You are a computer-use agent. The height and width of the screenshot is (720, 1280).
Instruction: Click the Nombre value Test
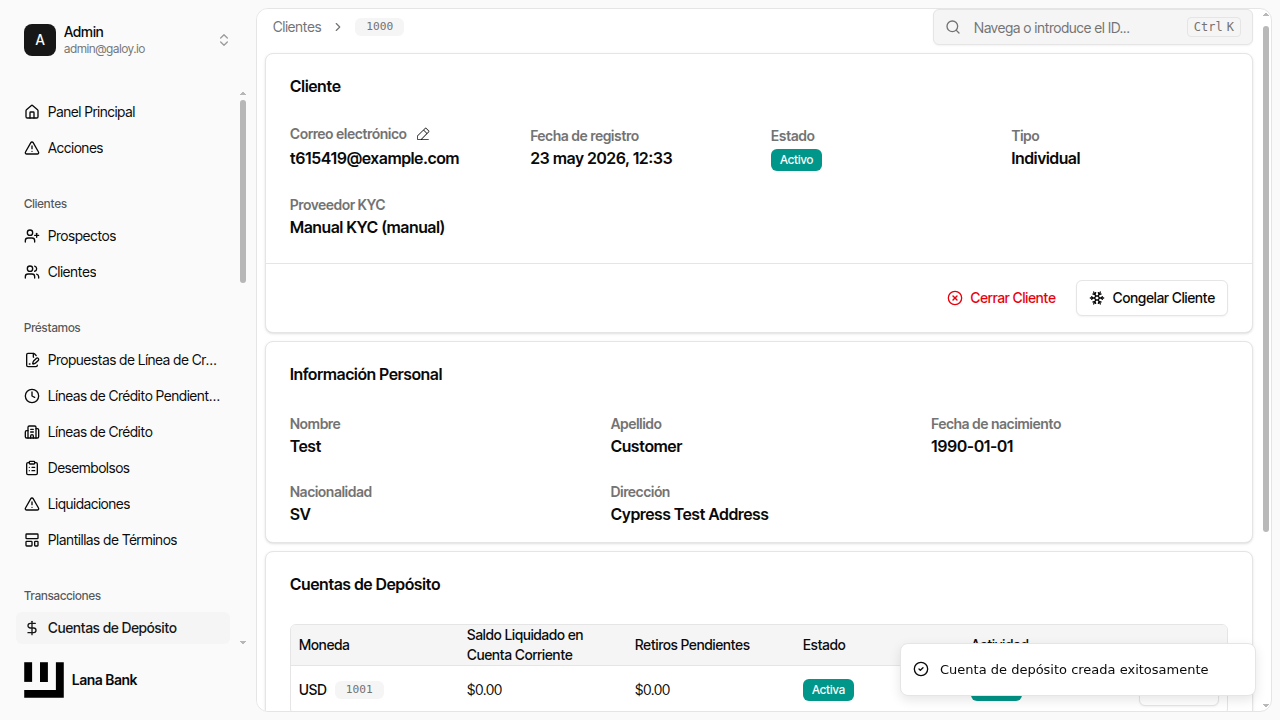[305, 446]
